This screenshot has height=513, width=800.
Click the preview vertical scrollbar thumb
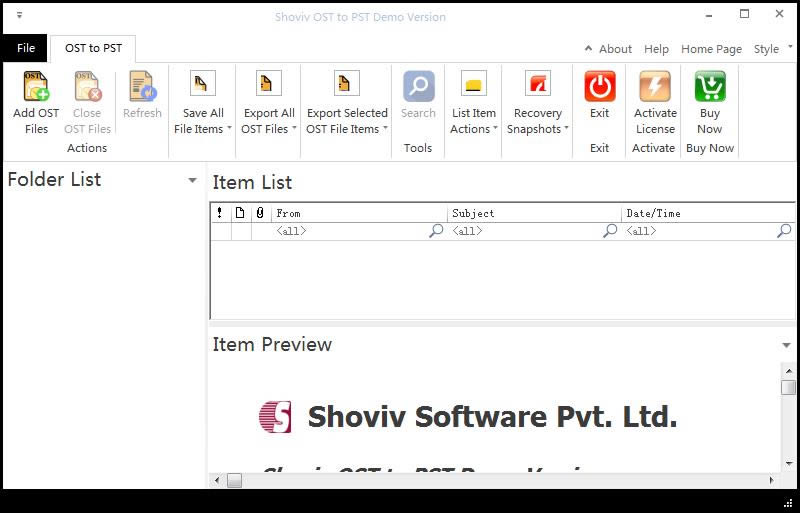[x=788, y=387]
